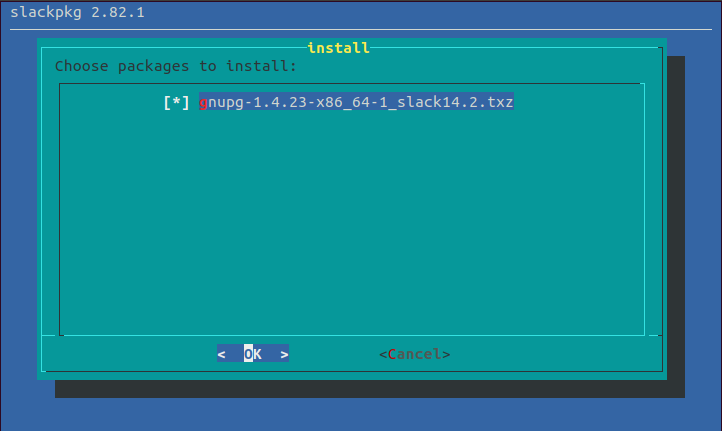Click the slackpkg 2.82.1 header text
722x431 pixels.
tap(77, 12)
